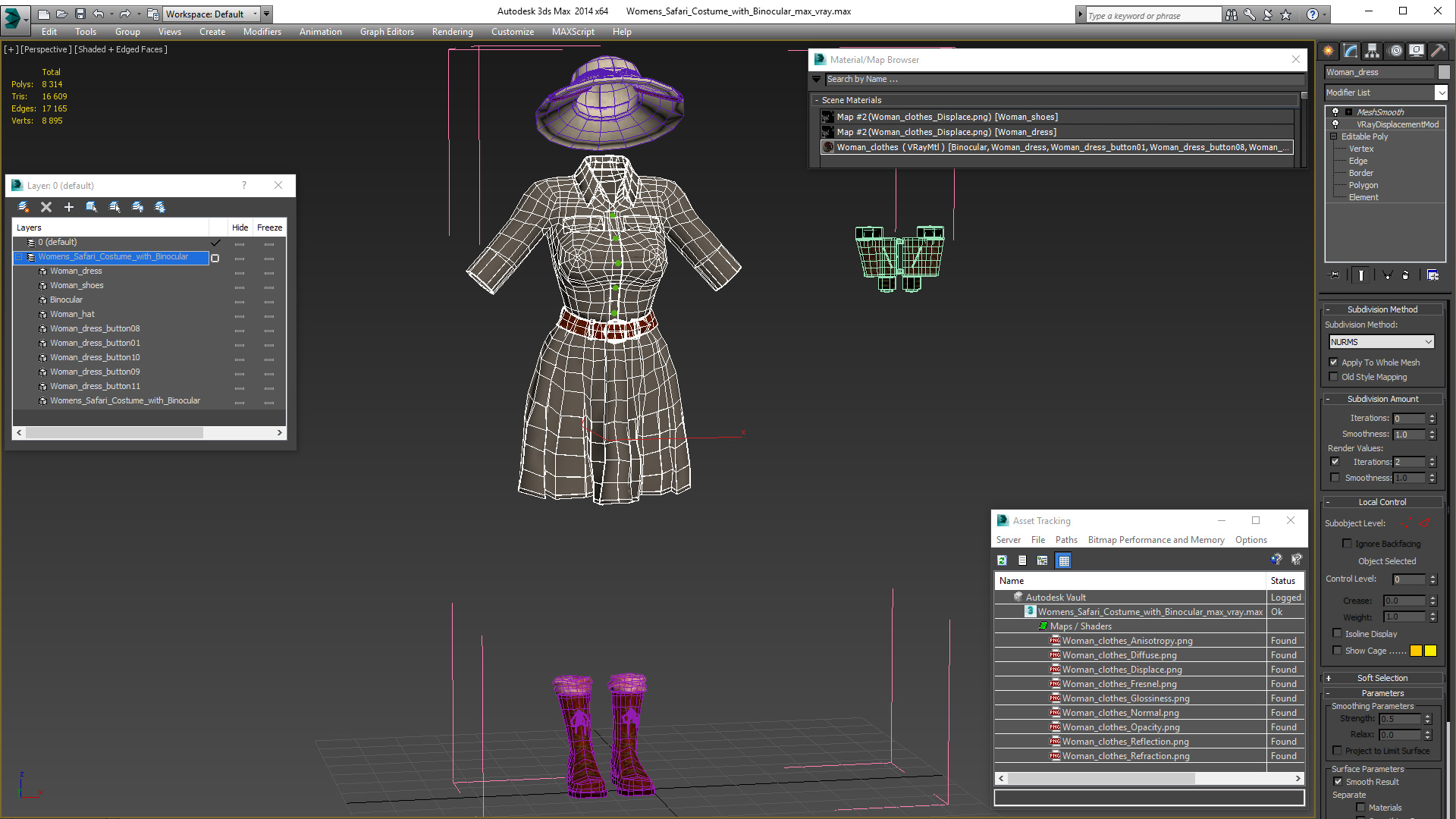1456x819 pixels.
Task: Click the refresh icon in Asset Tracking
Action: (1002, 560)
